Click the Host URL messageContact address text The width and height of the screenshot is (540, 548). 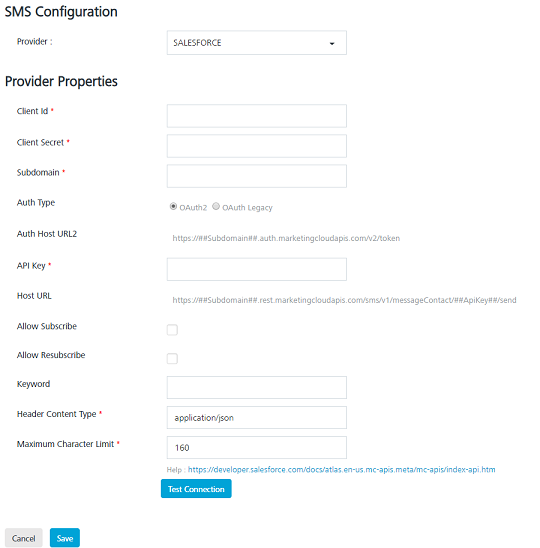tap(344, 300)
